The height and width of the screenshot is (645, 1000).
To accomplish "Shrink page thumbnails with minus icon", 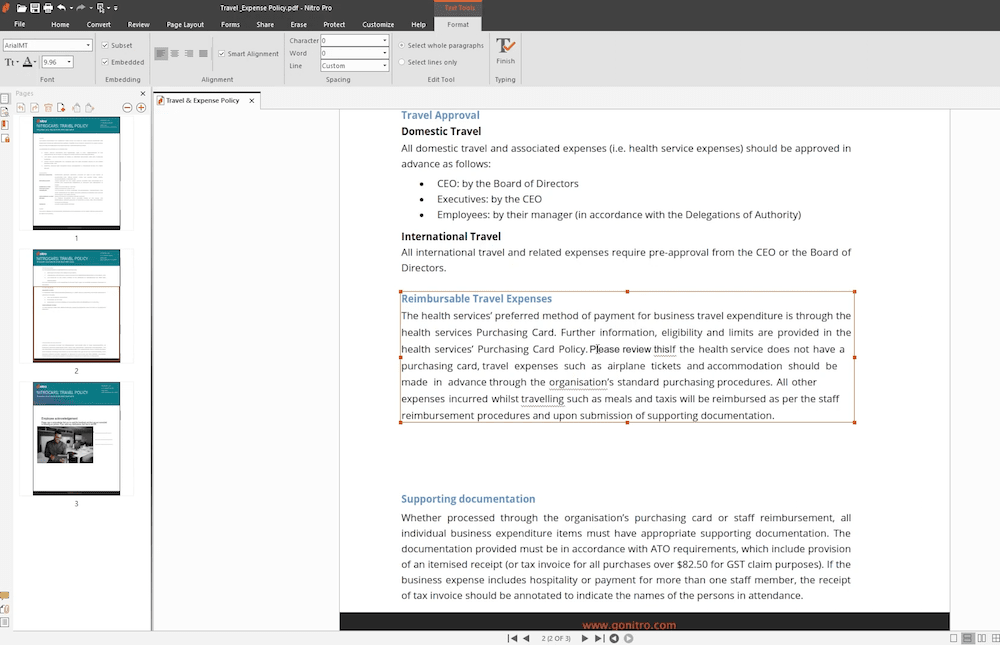I will click(x=127, y=108).
